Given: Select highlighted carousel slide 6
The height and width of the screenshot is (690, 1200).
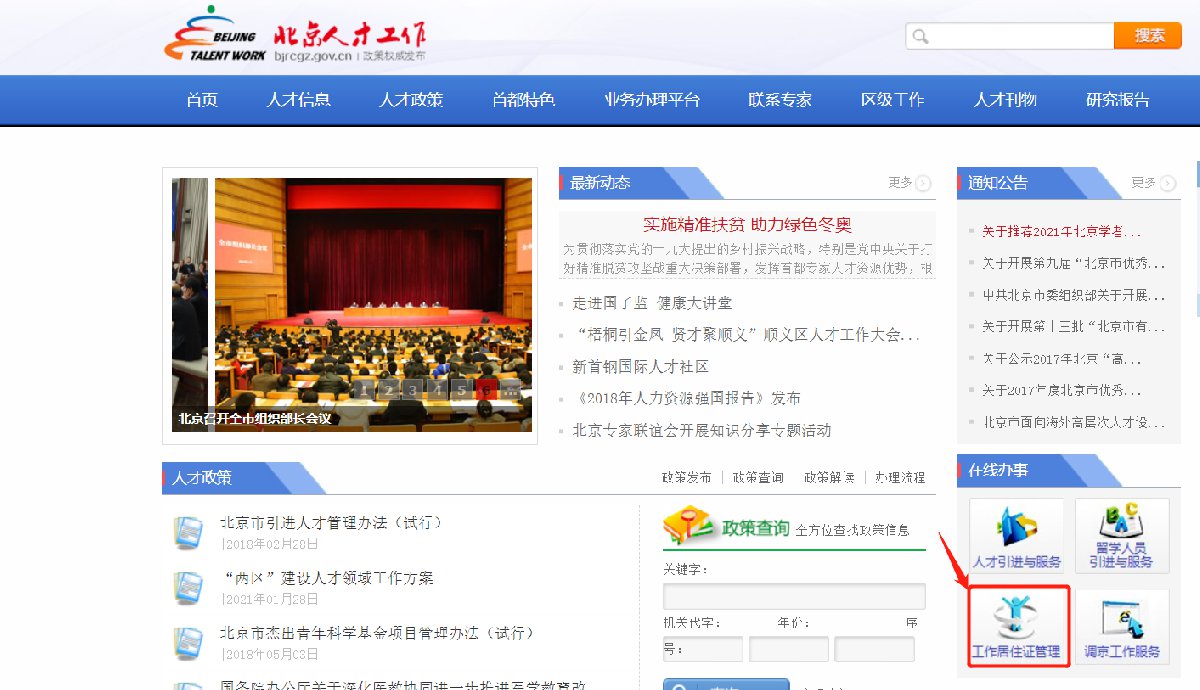Looking at the screenshot, I should (x=485, y=390).
